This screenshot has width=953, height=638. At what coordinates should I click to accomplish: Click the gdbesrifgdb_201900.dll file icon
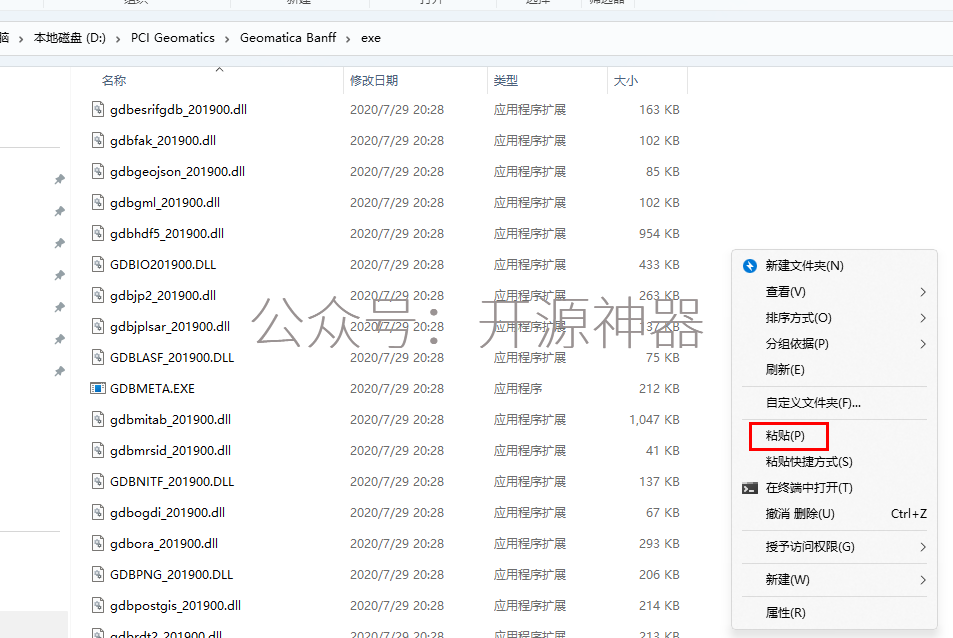click(x=98, y=109)
